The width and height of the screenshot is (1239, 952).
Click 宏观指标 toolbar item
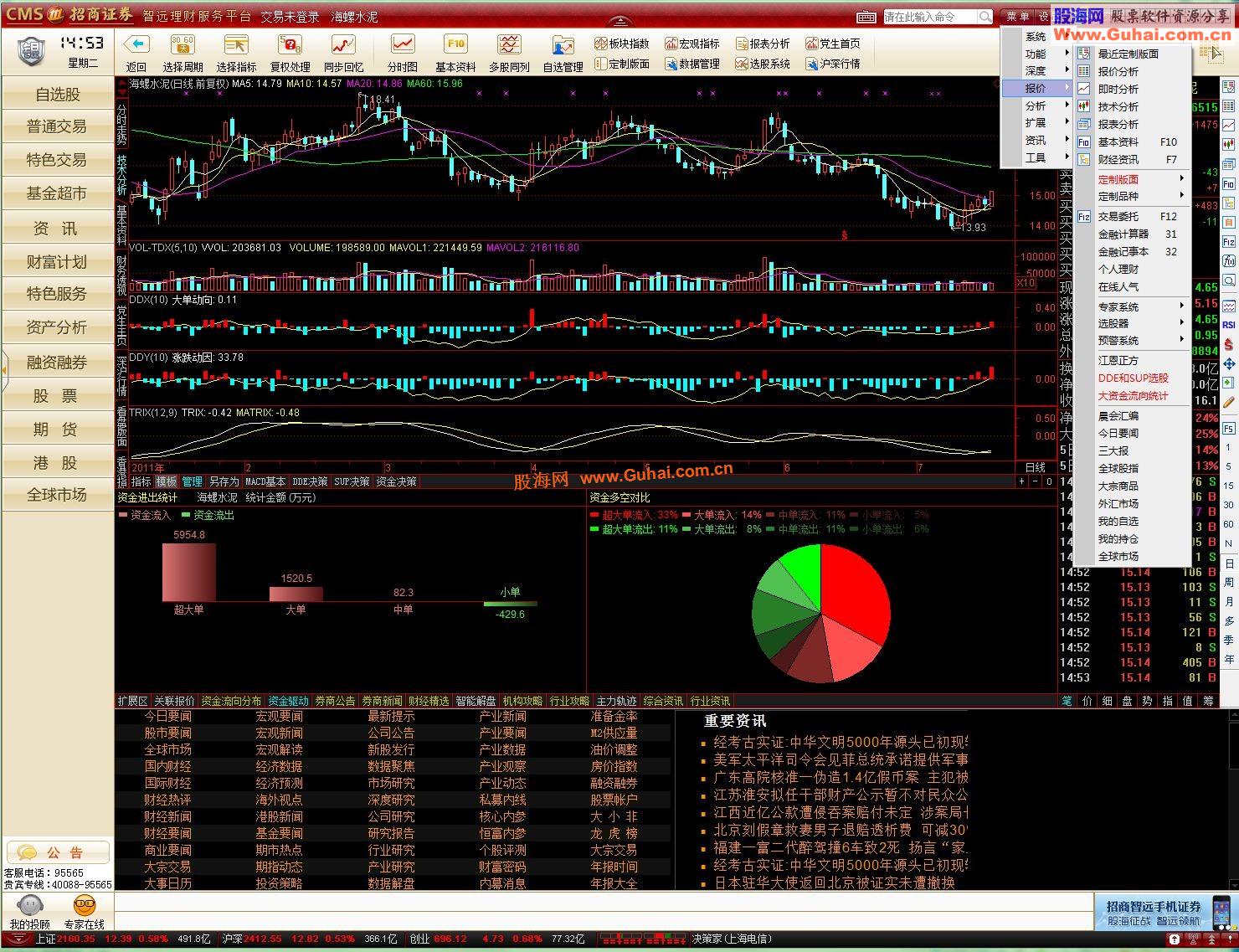pos(692,44)
